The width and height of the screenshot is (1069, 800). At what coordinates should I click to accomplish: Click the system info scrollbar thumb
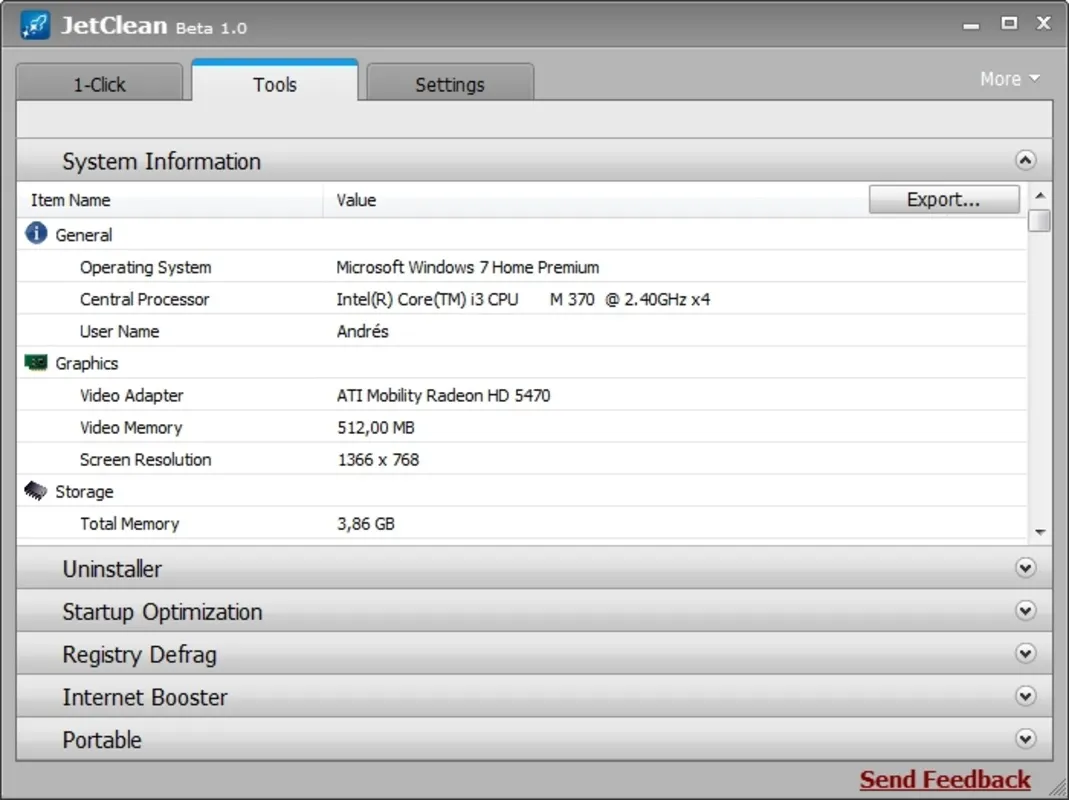(1040, 220)
